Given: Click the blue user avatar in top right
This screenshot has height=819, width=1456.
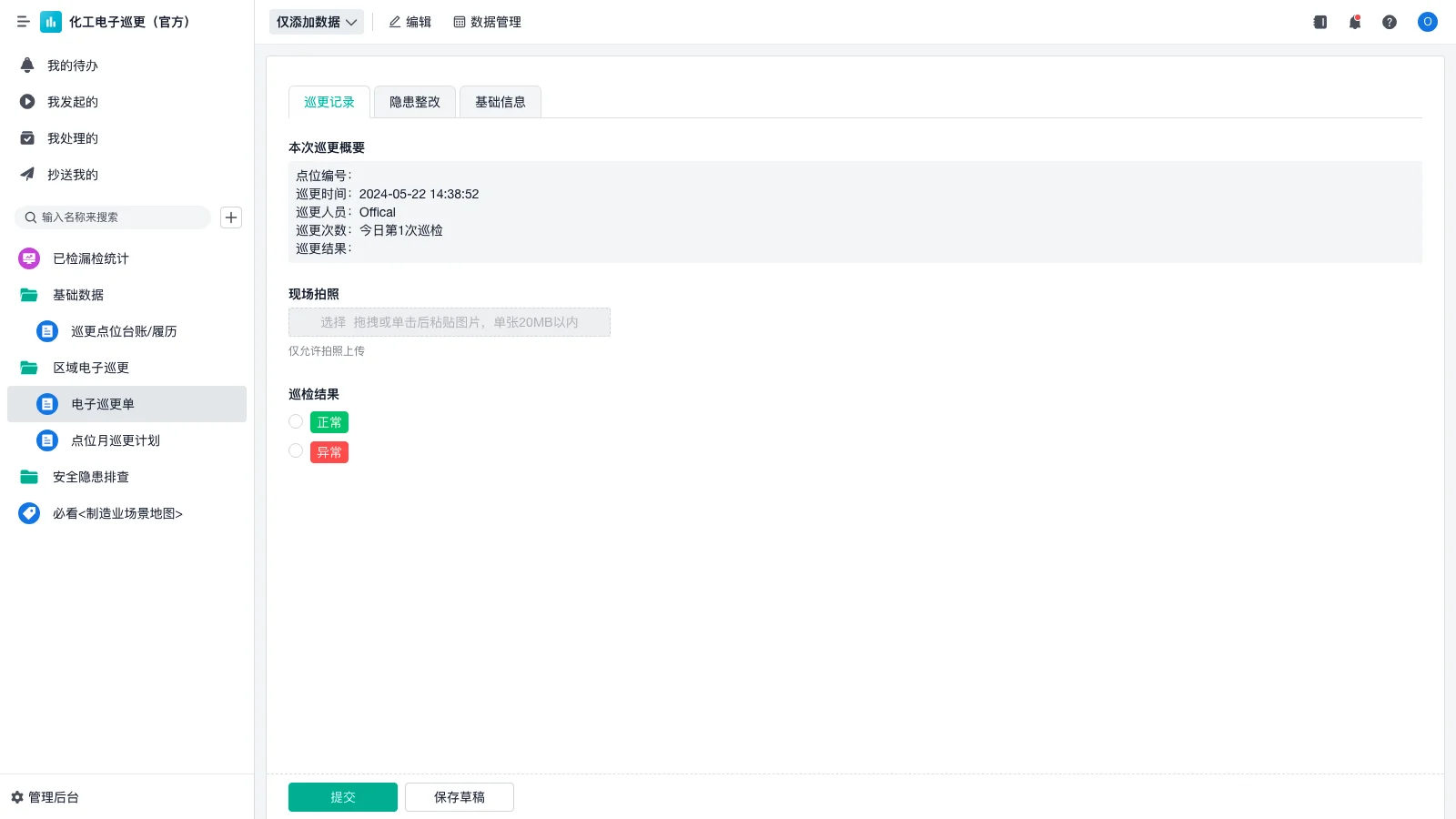Looking at the screenshot, I should coord(1427,22).
